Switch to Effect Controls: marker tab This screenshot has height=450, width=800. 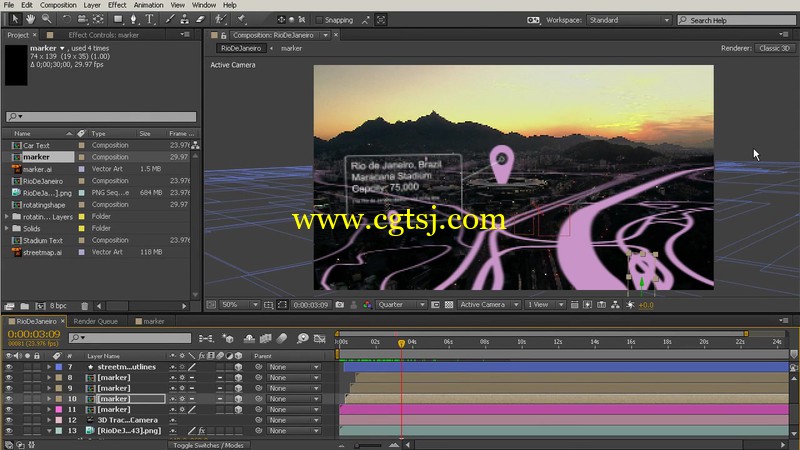pos(104,35)
